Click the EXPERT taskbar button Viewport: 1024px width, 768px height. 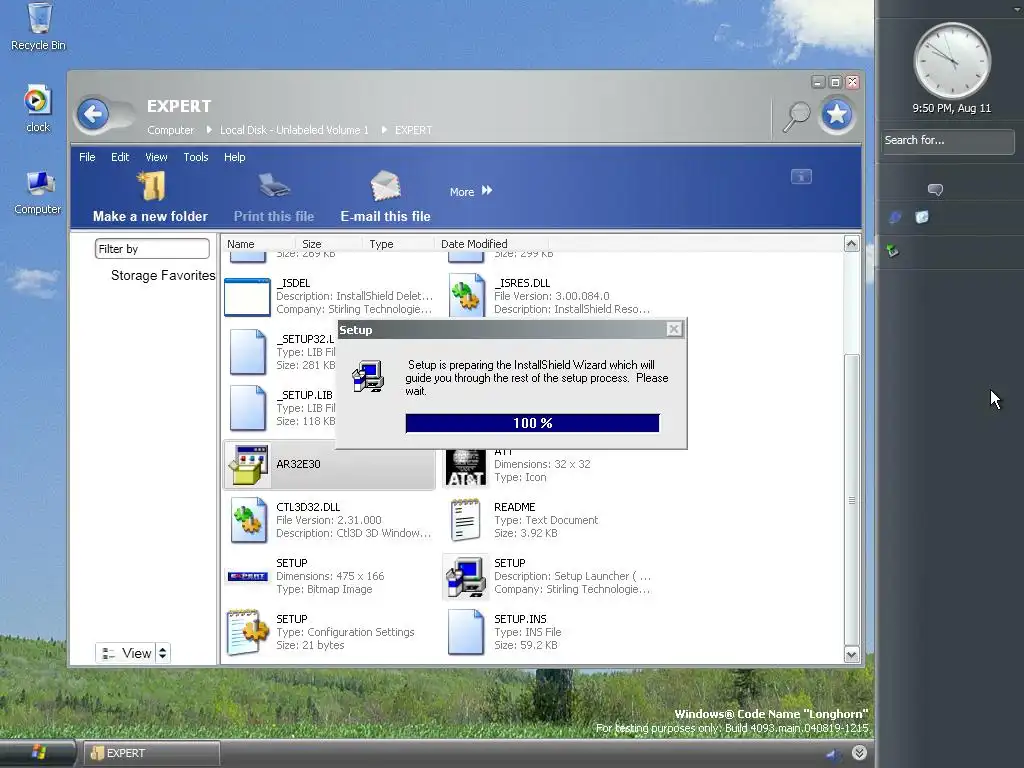coord(152,753)
